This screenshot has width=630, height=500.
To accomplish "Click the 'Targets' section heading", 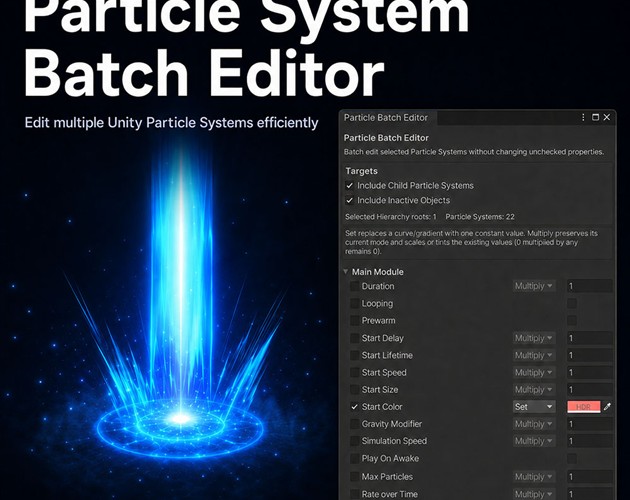I will (x=362, y=171).
